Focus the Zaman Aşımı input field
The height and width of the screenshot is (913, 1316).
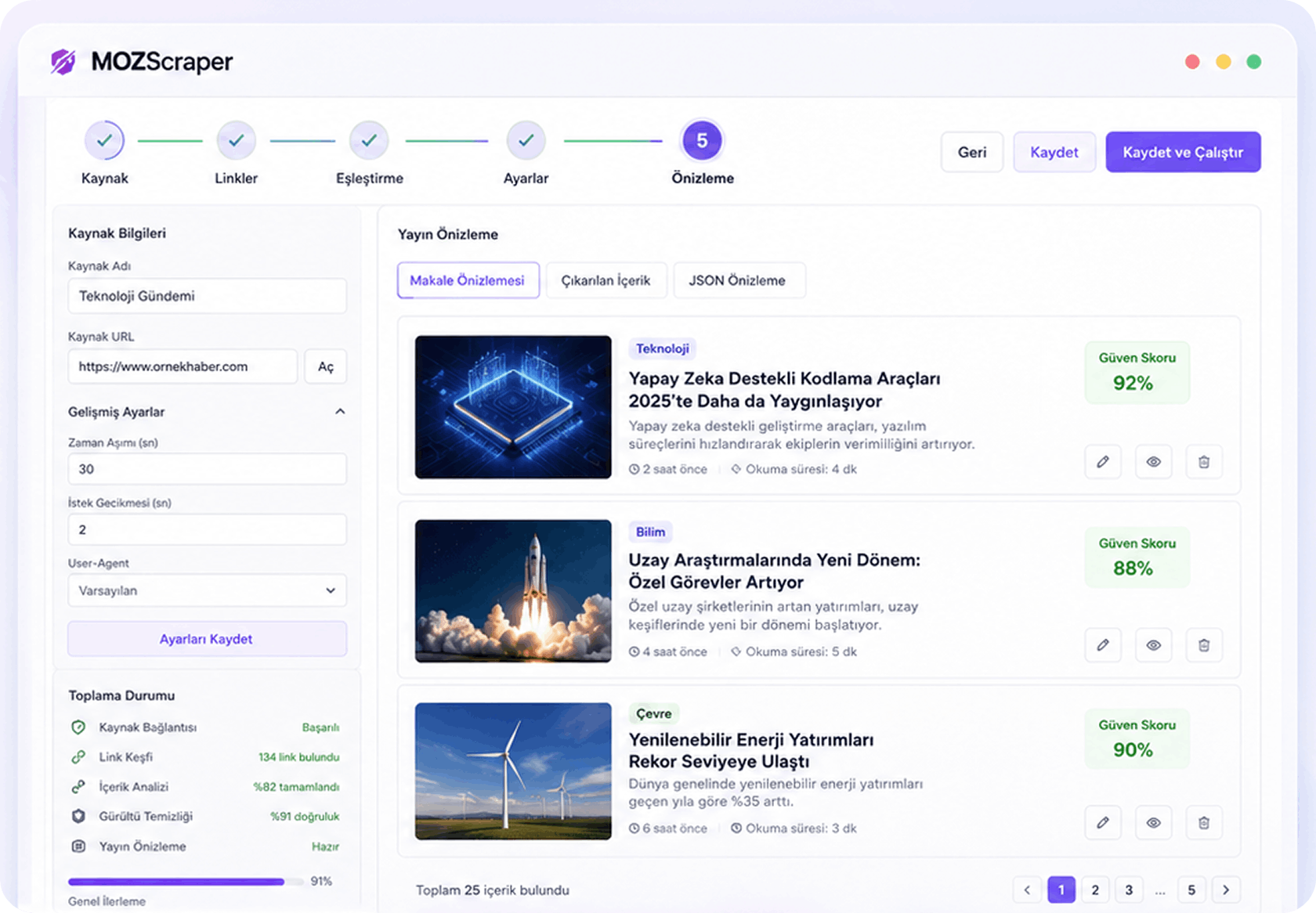tap(208, 469)
